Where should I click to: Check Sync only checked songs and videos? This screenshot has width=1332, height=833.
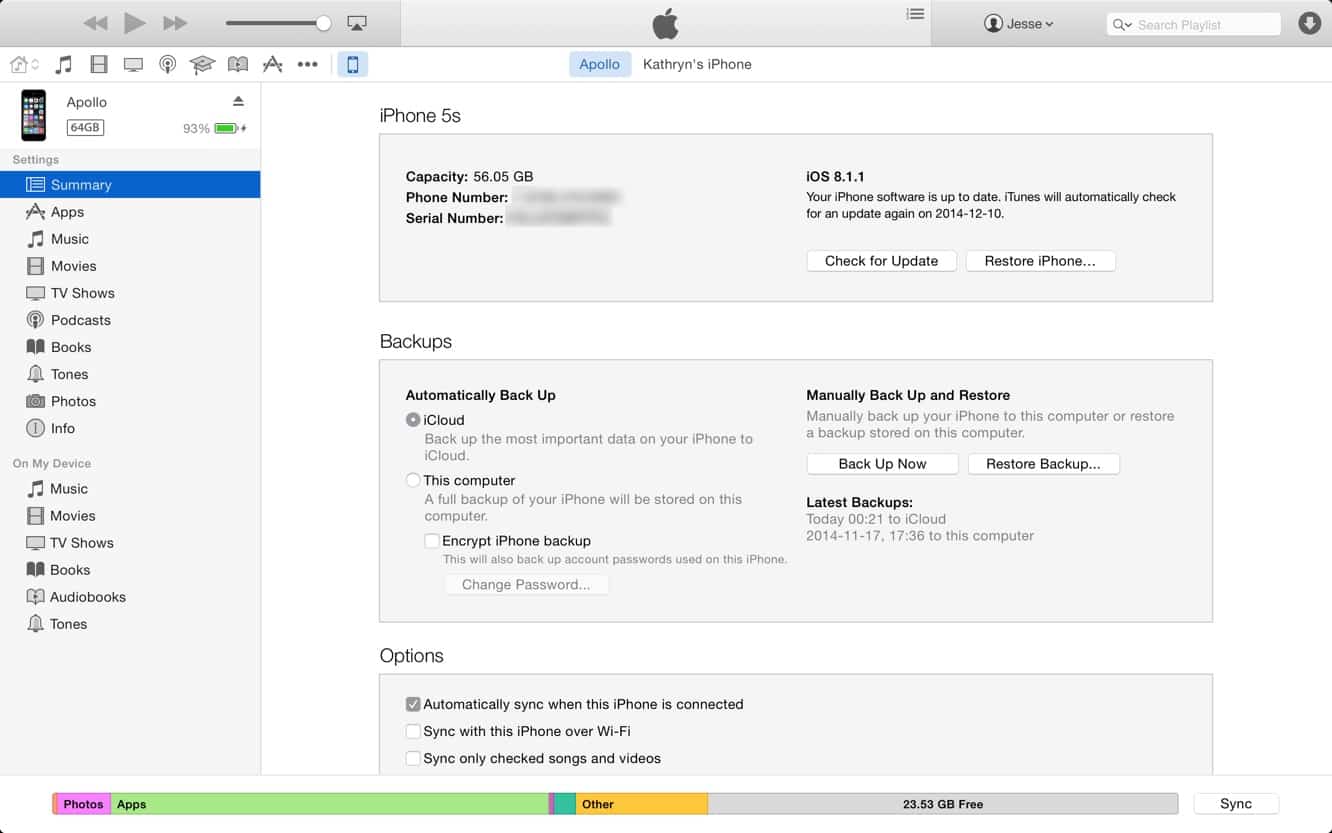pos(413,758)
